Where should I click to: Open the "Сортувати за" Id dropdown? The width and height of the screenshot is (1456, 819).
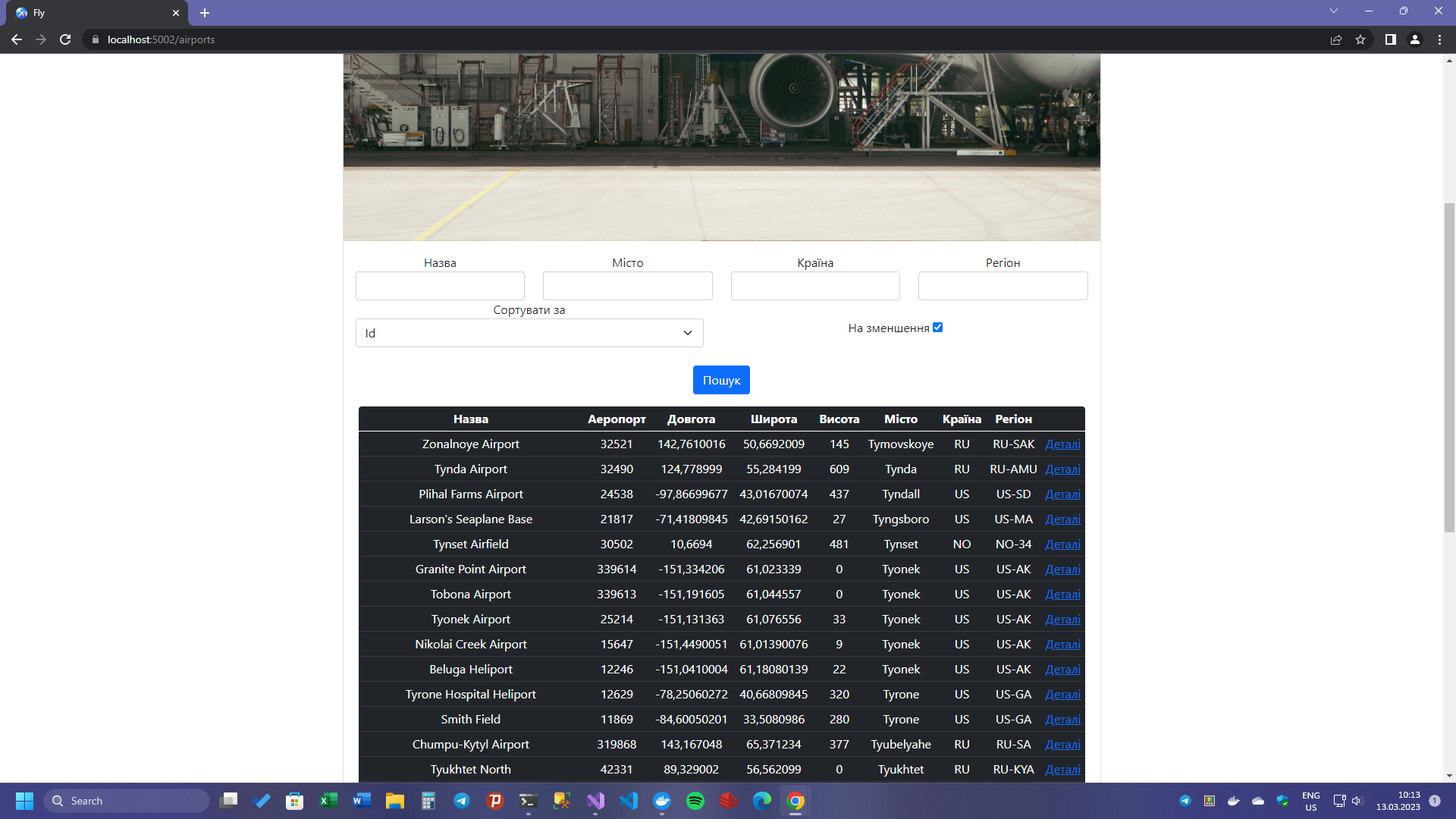pyautogui.click(x=529, y=333)
